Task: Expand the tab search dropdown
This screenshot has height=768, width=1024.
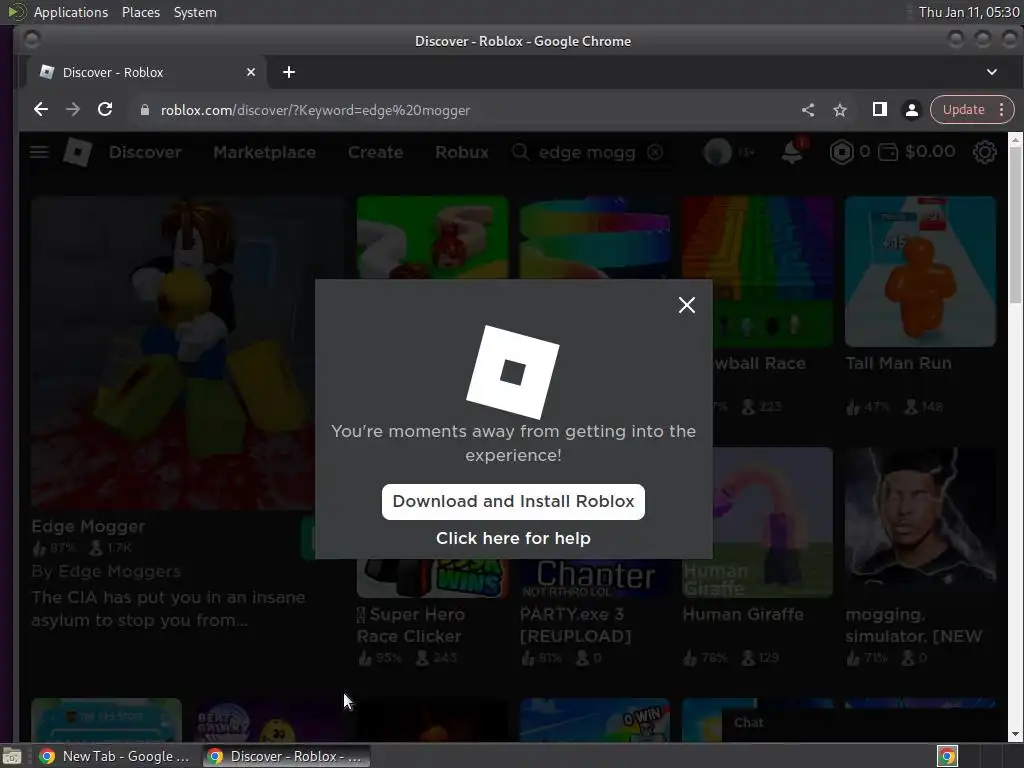Action: coord(991,72)
